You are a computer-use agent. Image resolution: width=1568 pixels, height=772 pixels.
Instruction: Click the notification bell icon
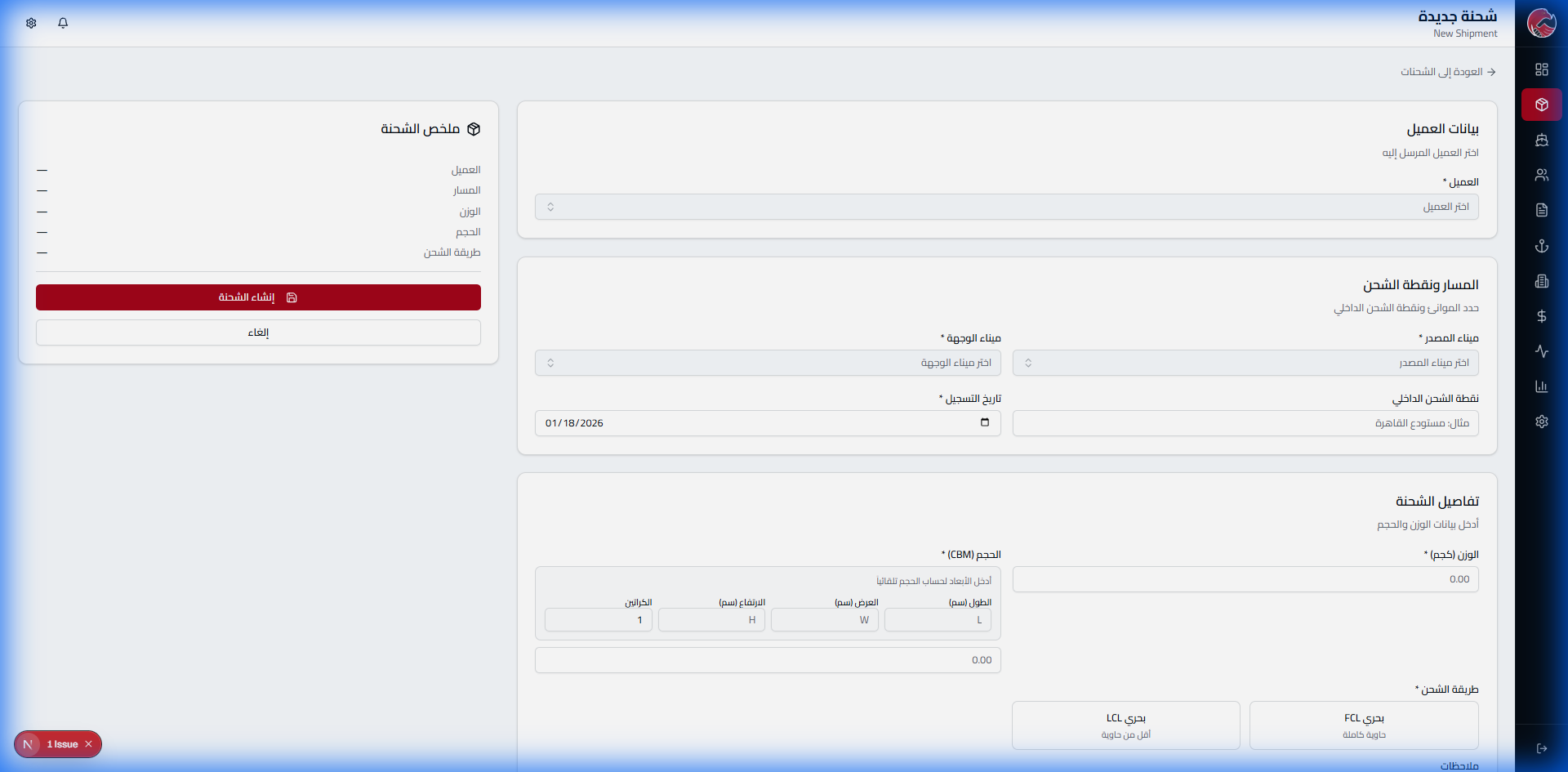[x=63, y=23]
